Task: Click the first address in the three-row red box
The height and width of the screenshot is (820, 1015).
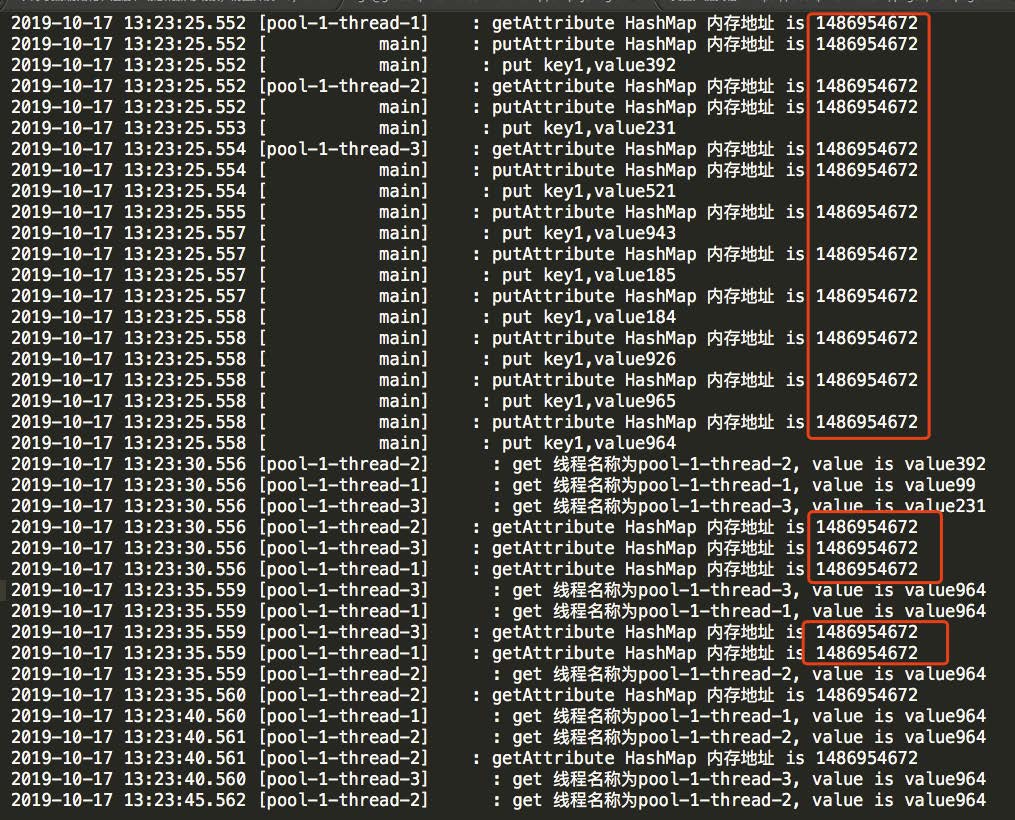Action: point(866,527)
